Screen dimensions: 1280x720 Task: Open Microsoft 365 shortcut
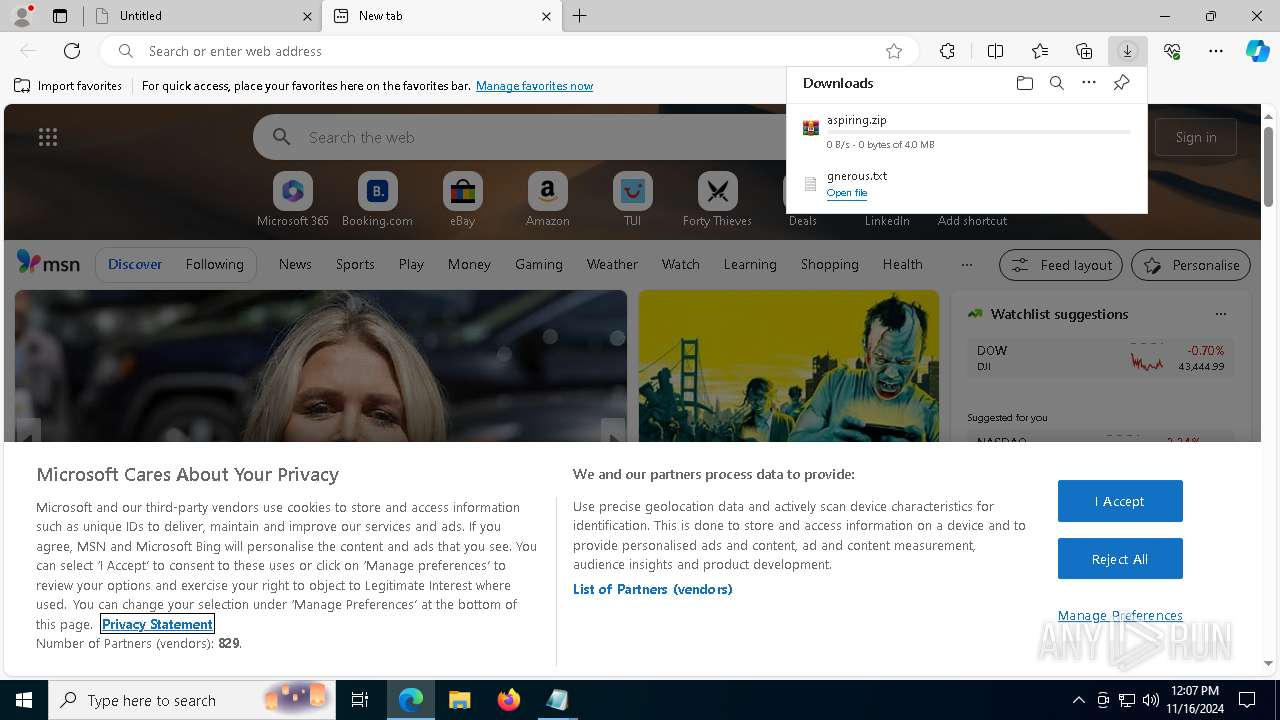[293, 200]
